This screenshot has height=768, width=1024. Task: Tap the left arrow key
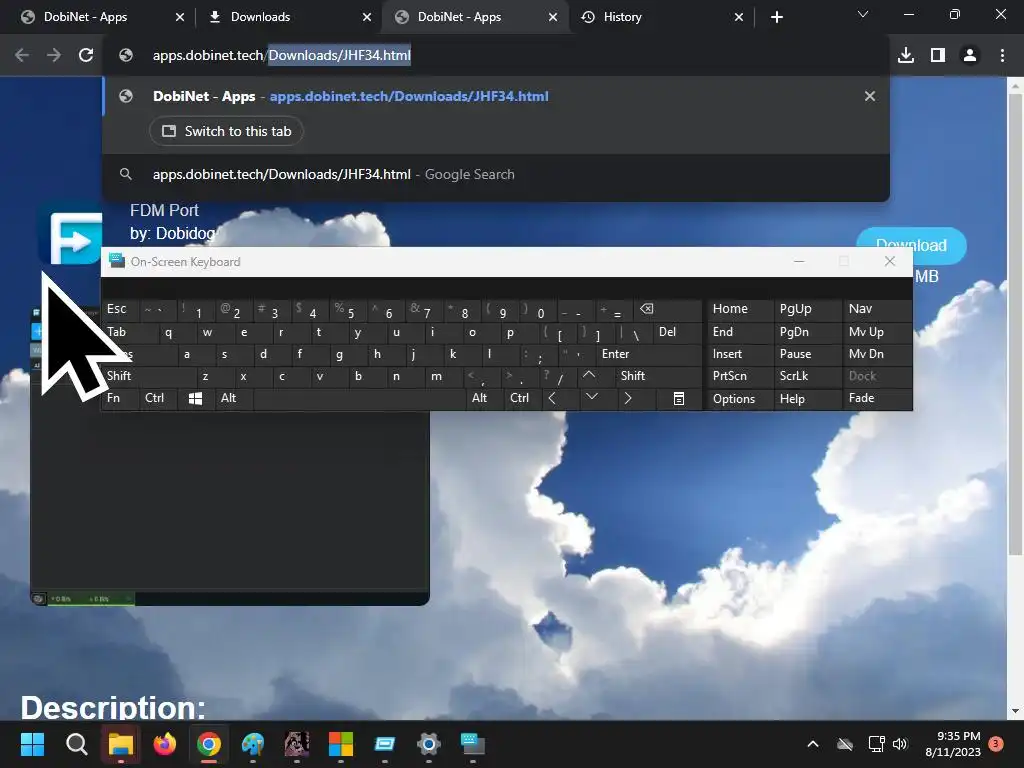click(560, 398)
